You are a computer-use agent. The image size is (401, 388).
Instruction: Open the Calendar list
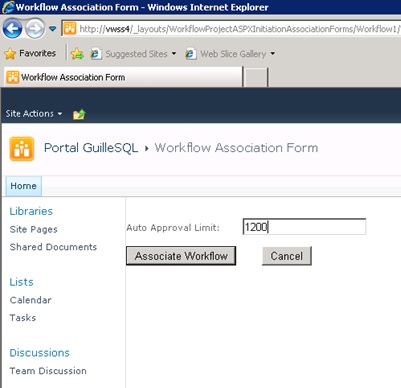click(x=31, y=300)
